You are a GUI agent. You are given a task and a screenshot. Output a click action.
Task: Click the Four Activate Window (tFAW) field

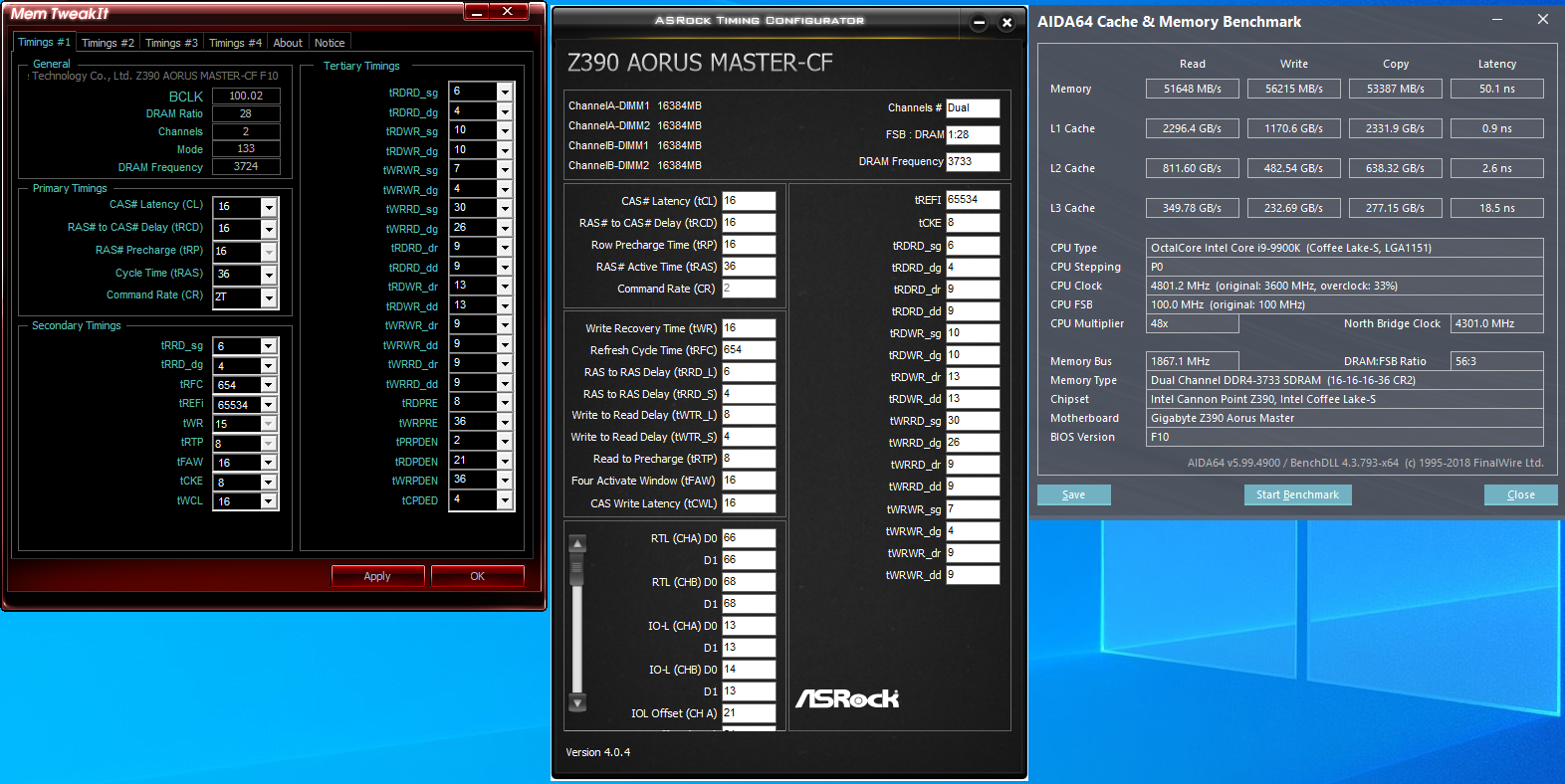[749, 481]
